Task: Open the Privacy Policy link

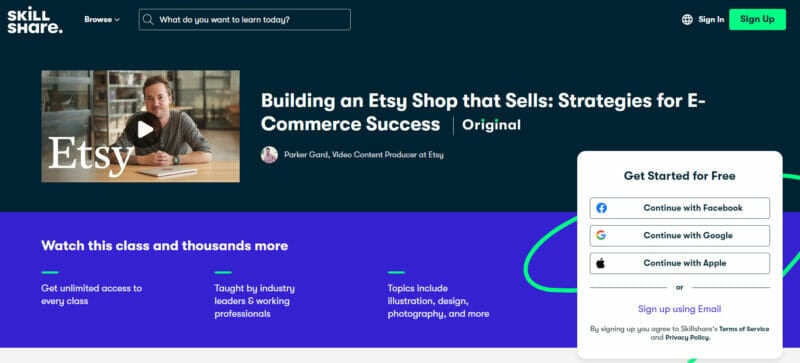Action: tap(687, 338)
